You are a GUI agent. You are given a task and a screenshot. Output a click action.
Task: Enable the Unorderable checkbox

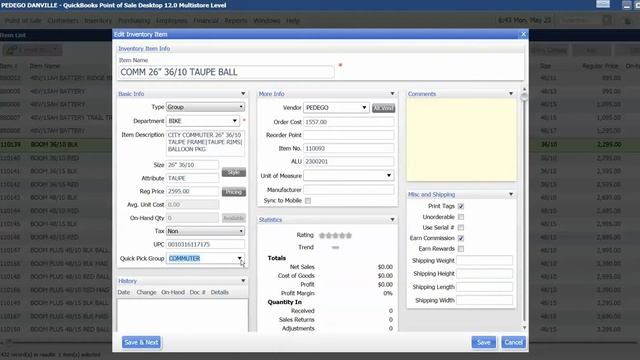tap(461, 217)
